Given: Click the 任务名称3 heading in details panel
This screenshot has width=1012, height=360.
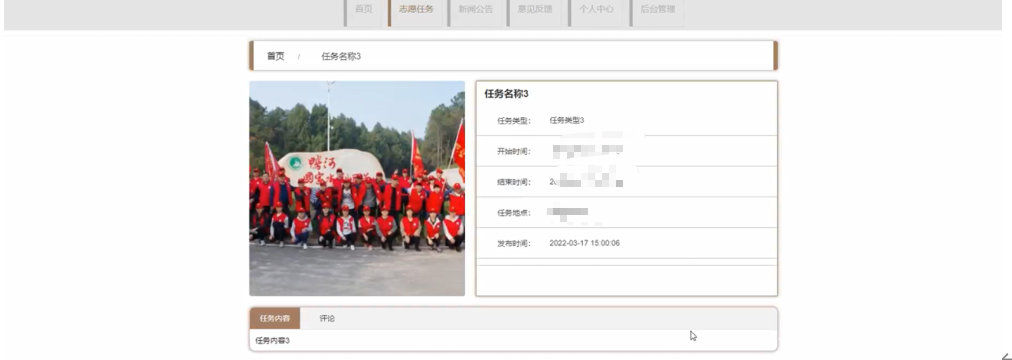Looking at the screenshot, I should pyautogui.click(x=507, y=94).
